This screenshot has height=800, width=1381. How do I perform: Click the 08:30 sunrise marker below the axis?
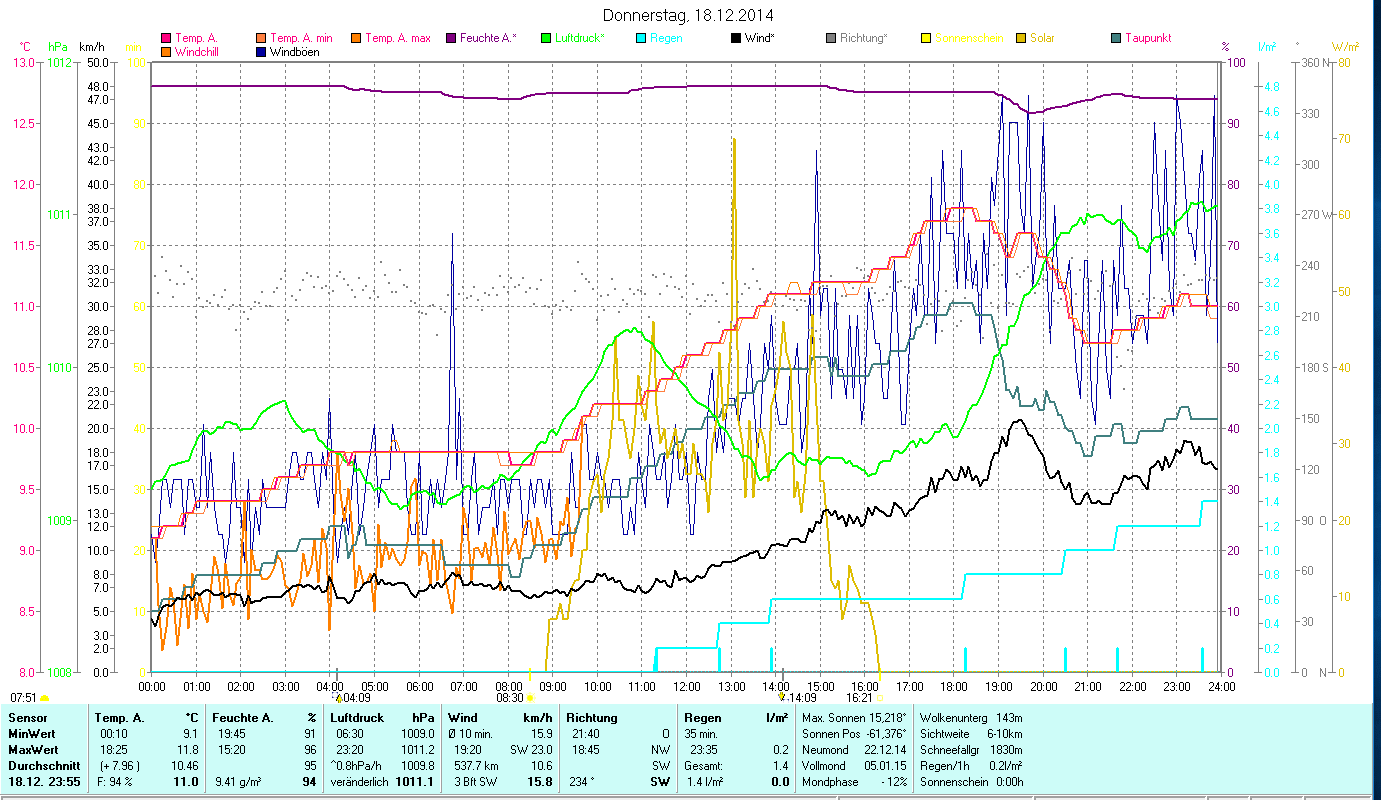(510, 698)
